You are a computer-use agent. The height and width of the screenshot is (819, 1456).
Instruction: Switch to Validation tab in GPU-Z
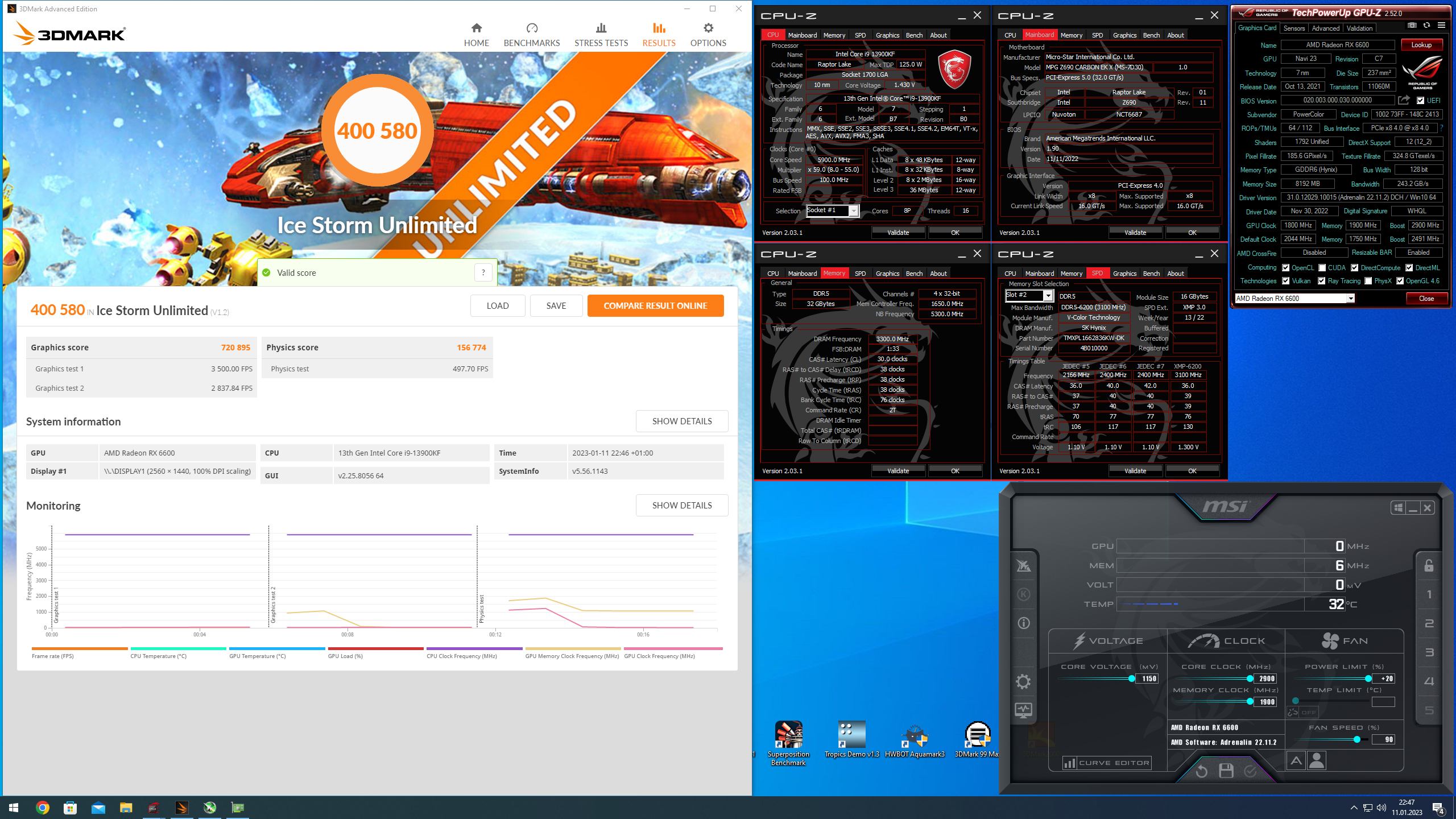tap(1360, 28)
